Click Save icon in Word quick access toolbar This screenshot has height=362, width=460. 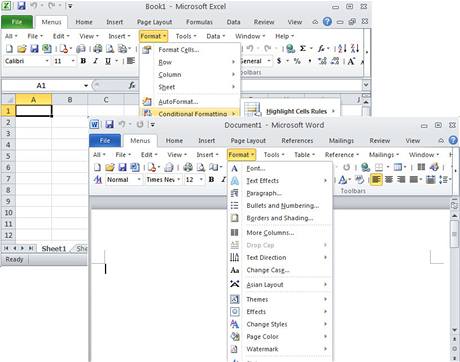(109, 125)
